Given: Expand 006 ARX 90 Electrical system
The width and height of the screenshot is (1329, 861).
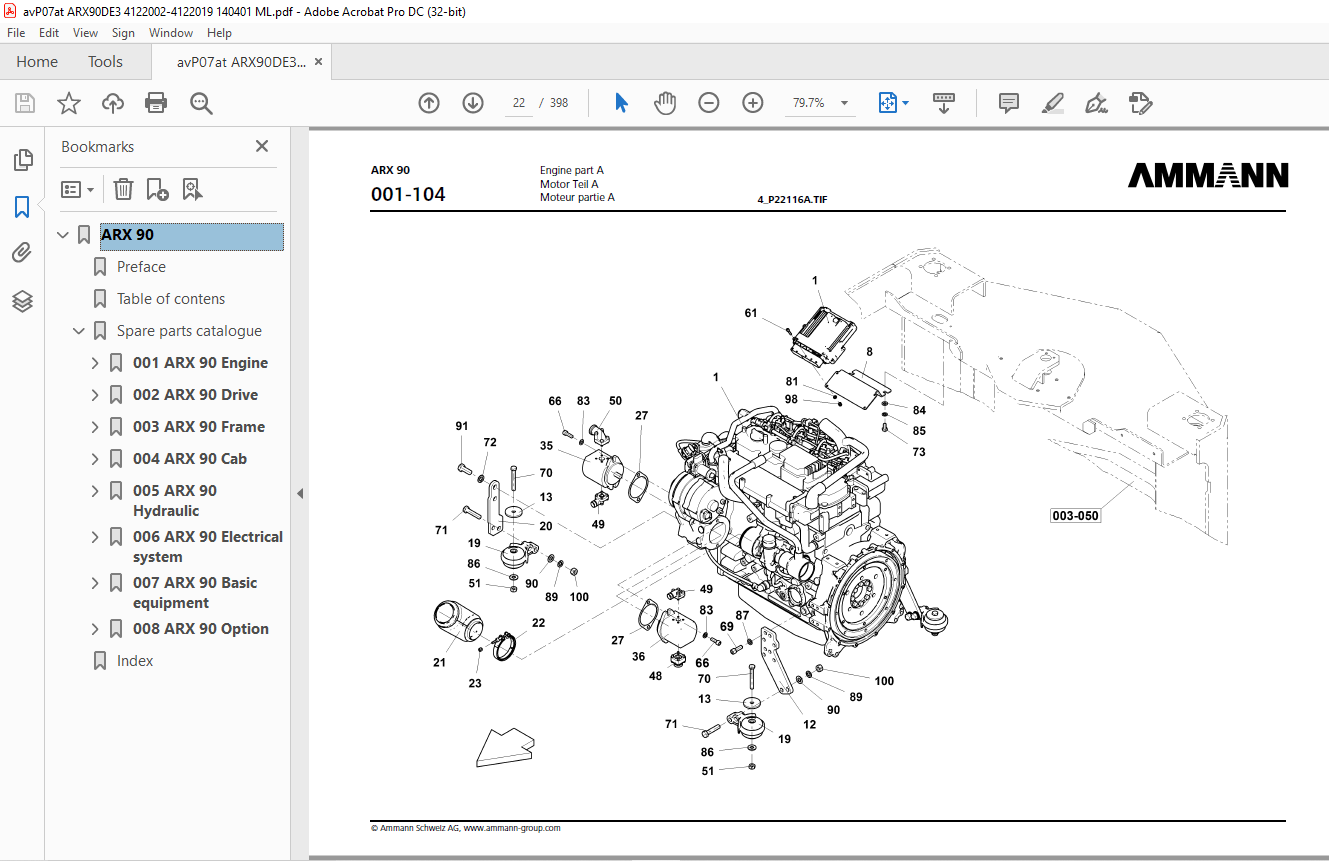Looking at the screenshot, I should (95, 537).
